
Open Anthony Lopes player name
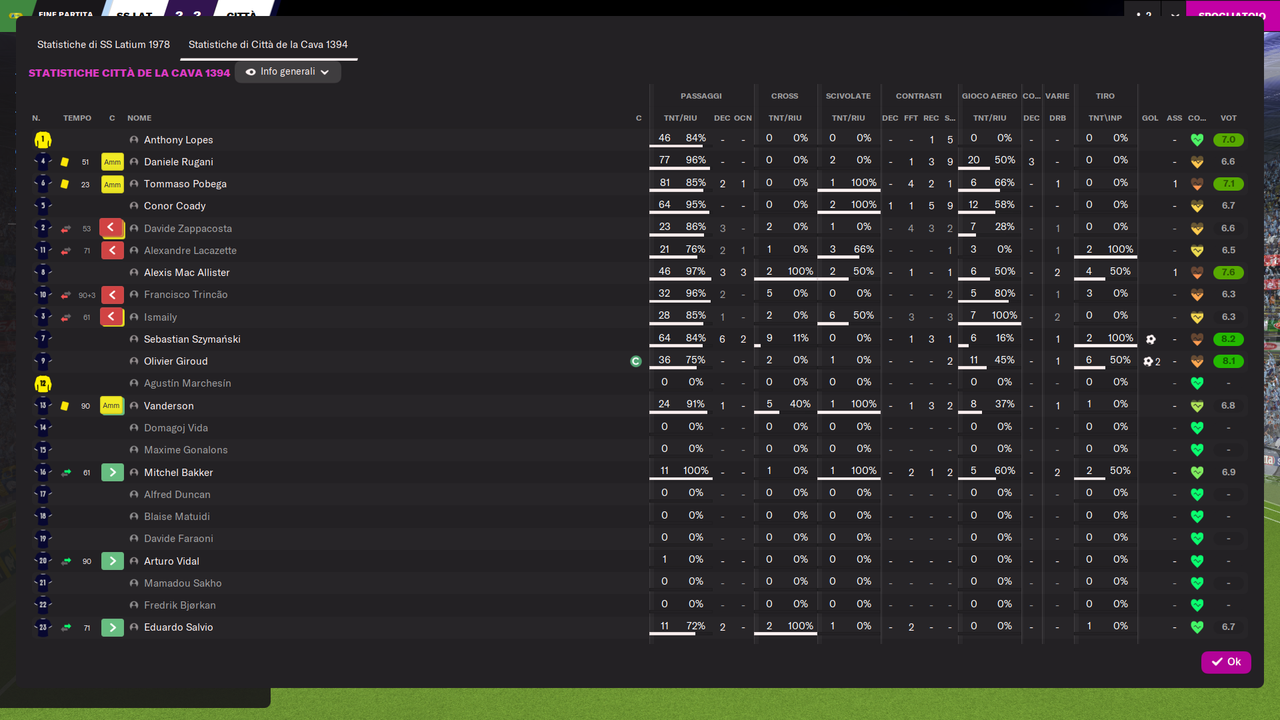coord(178,140)
